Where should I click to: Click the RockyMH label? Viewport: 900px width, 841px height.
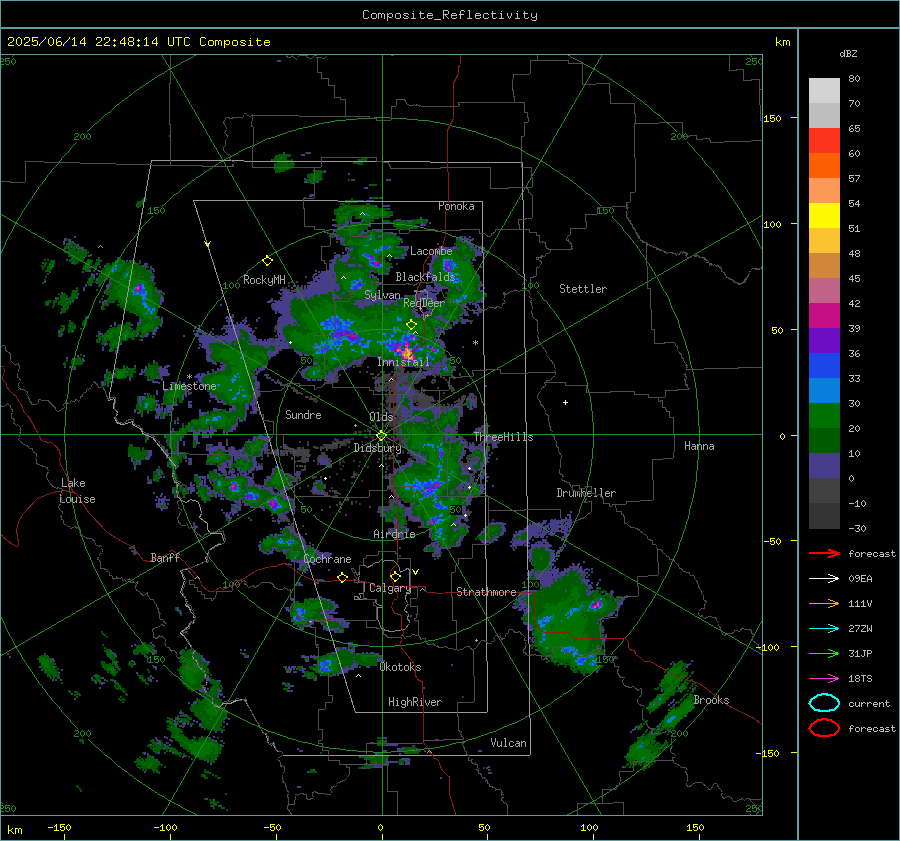coord(264,280)
